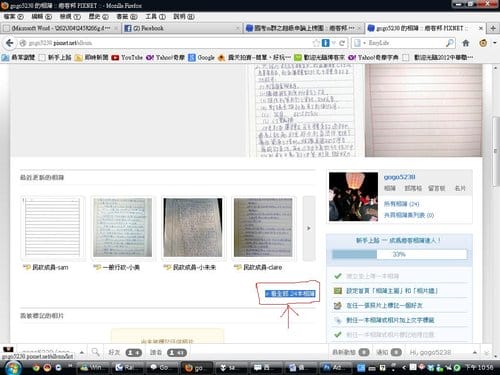The image size is (500, 375).
Task: Click the 'Go...' chat taskbar button
Action: click(163, 368)
